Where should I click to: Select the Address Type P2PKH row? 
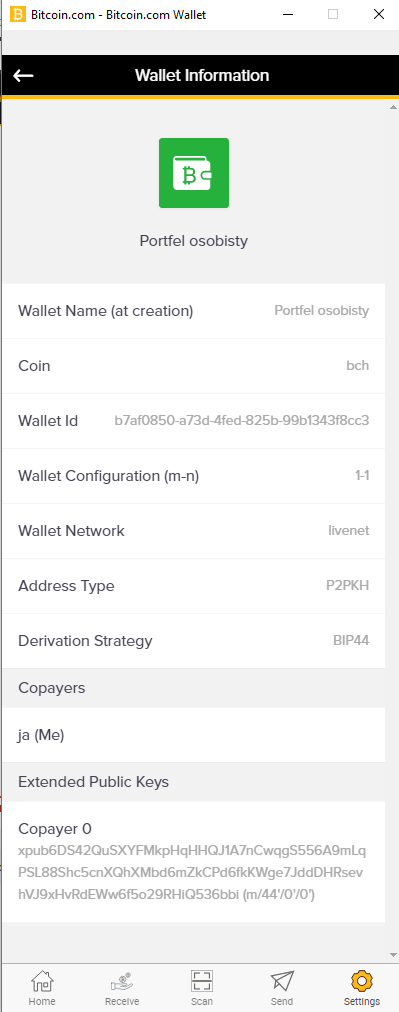pyautogui.click(x=194, y=586)
